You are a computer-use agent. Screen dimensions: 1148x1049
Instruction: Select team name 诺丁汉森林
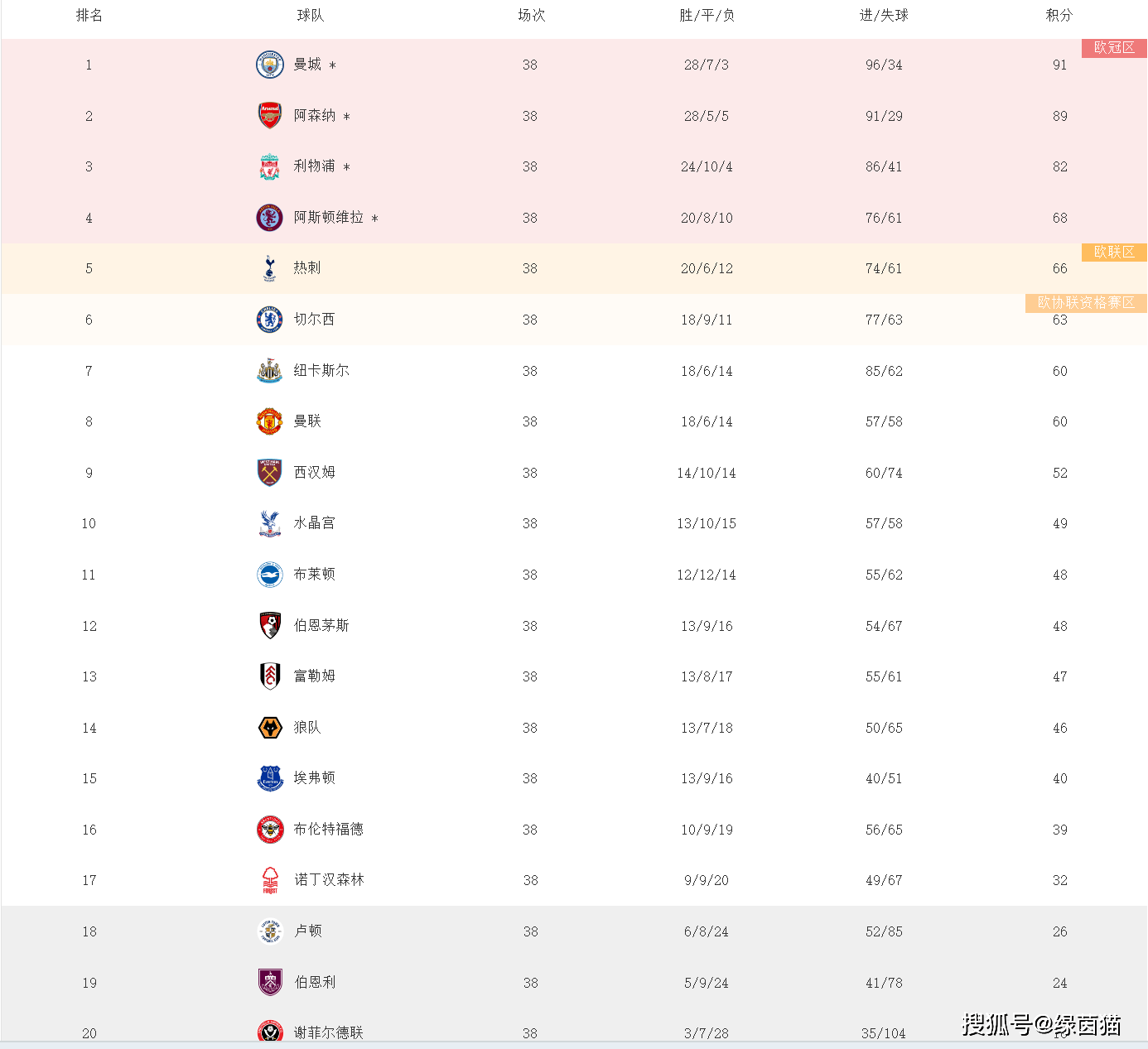tap(330, 880)
